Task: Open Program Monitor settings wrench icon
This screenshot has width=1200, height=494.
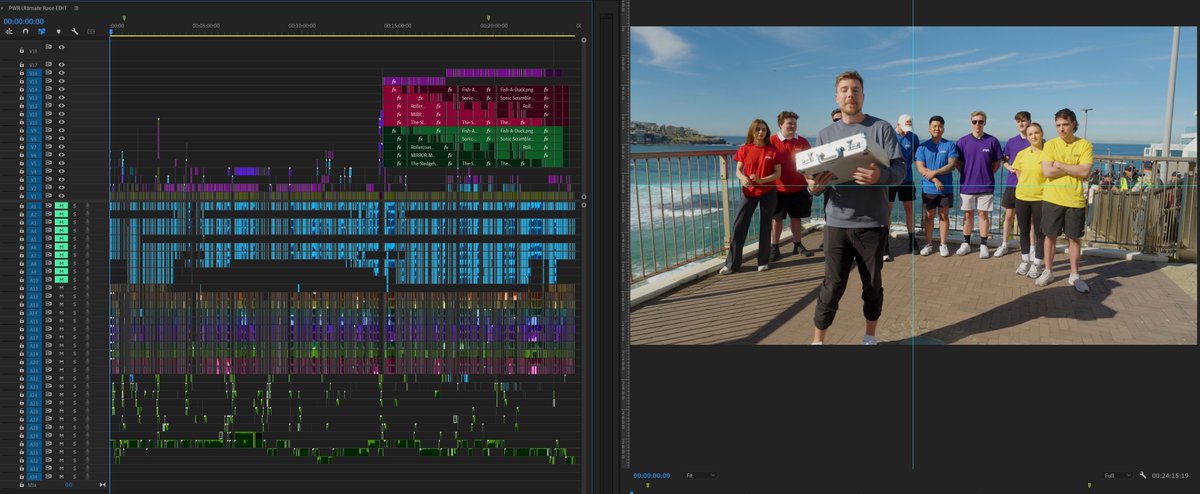Action: pyautogui.click(x=1143, y=475)
